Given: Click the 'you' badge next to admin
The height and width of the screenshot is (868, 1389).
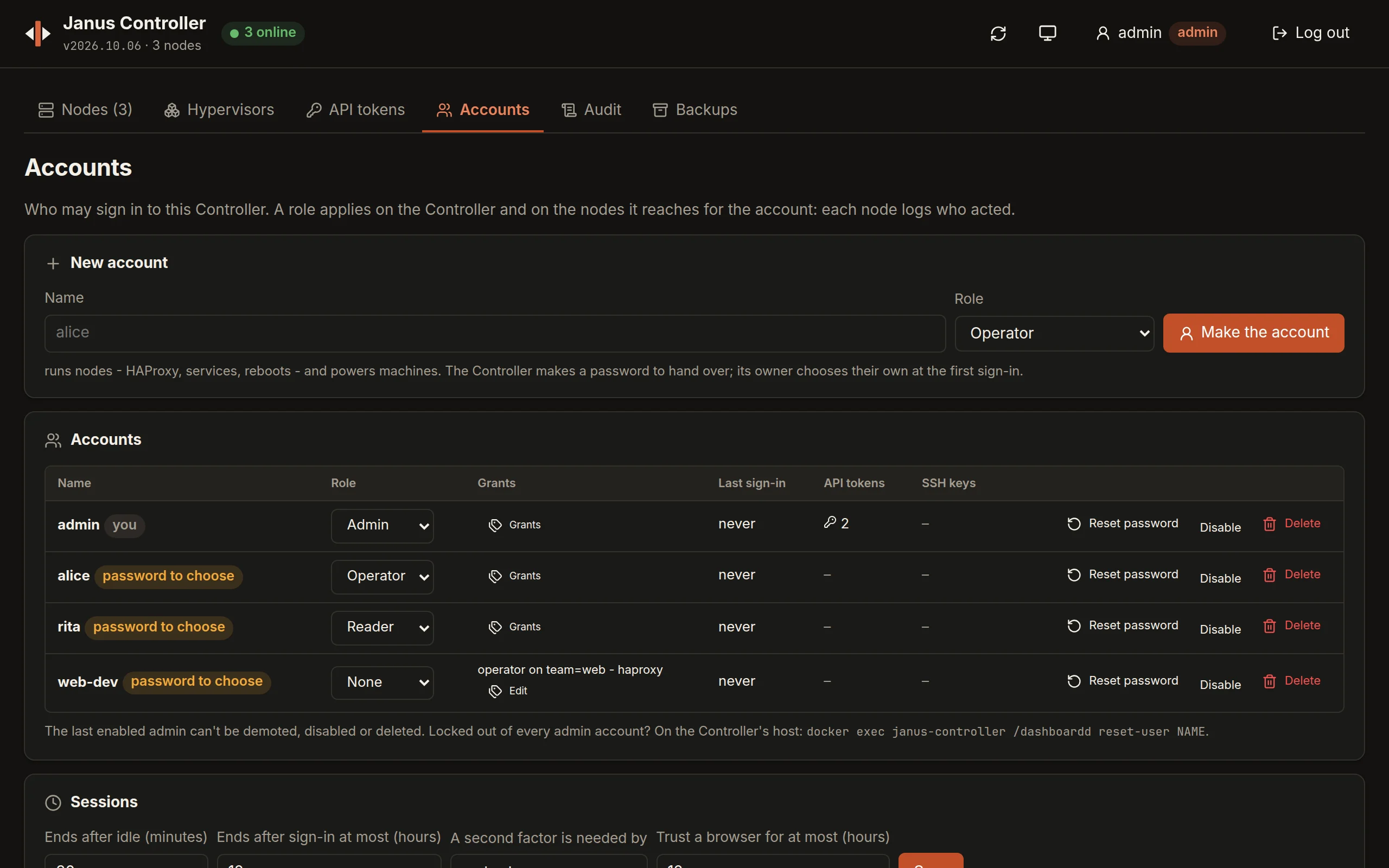Looking at the screenshot, I should [125, 525].
